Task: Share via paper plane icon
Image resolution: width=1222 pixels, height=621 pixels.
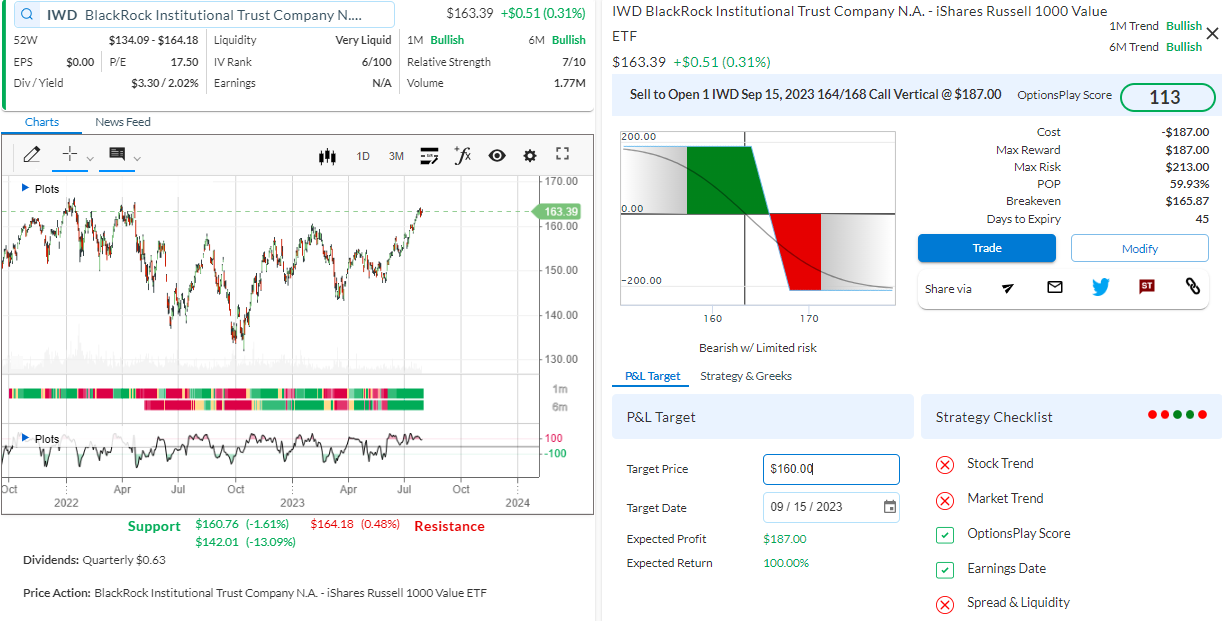Action: 1008,287
